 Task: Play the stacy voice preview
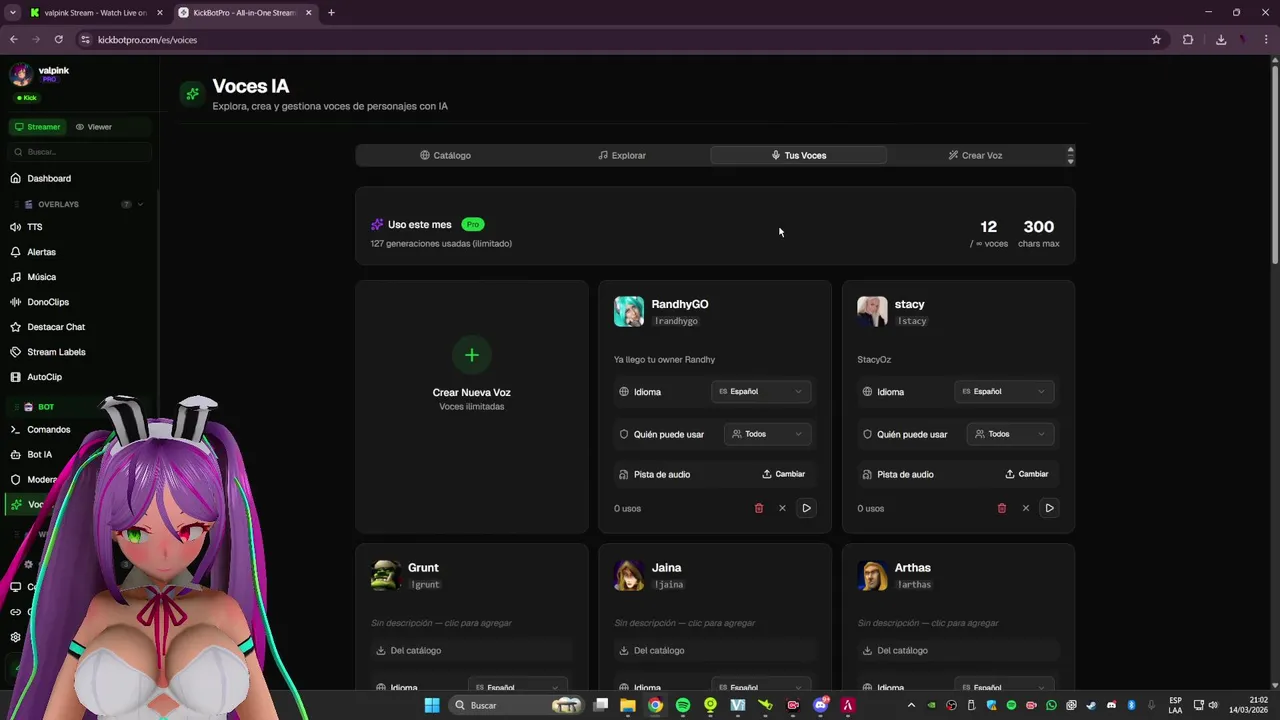[1049, 508]
